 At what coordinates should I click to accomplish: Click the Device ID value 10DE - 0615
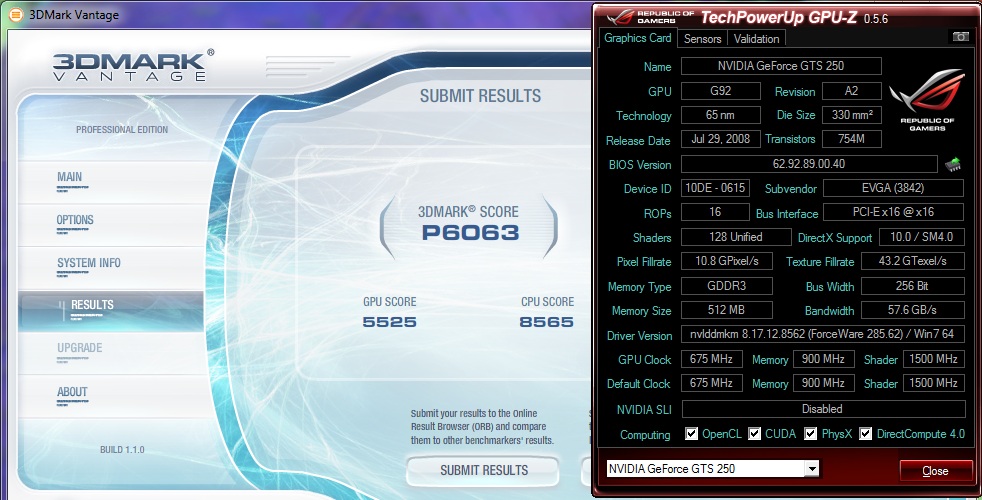point(715,188)
